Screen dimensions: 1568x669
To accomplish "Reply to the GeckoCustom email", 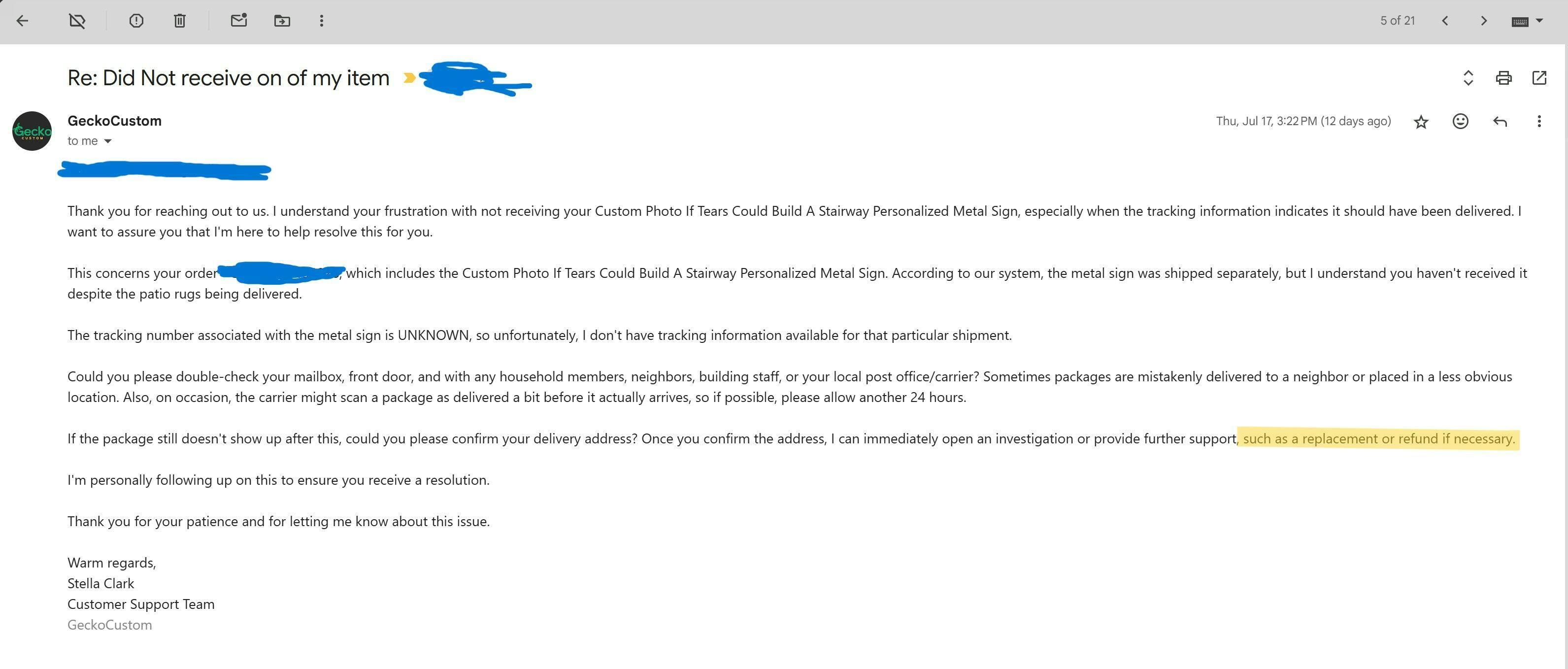I will 1500,122.
